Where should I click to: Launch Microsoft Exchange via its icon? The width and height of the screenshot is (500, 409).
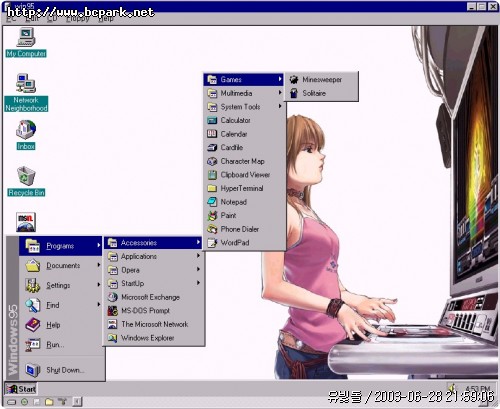[113, 297]
